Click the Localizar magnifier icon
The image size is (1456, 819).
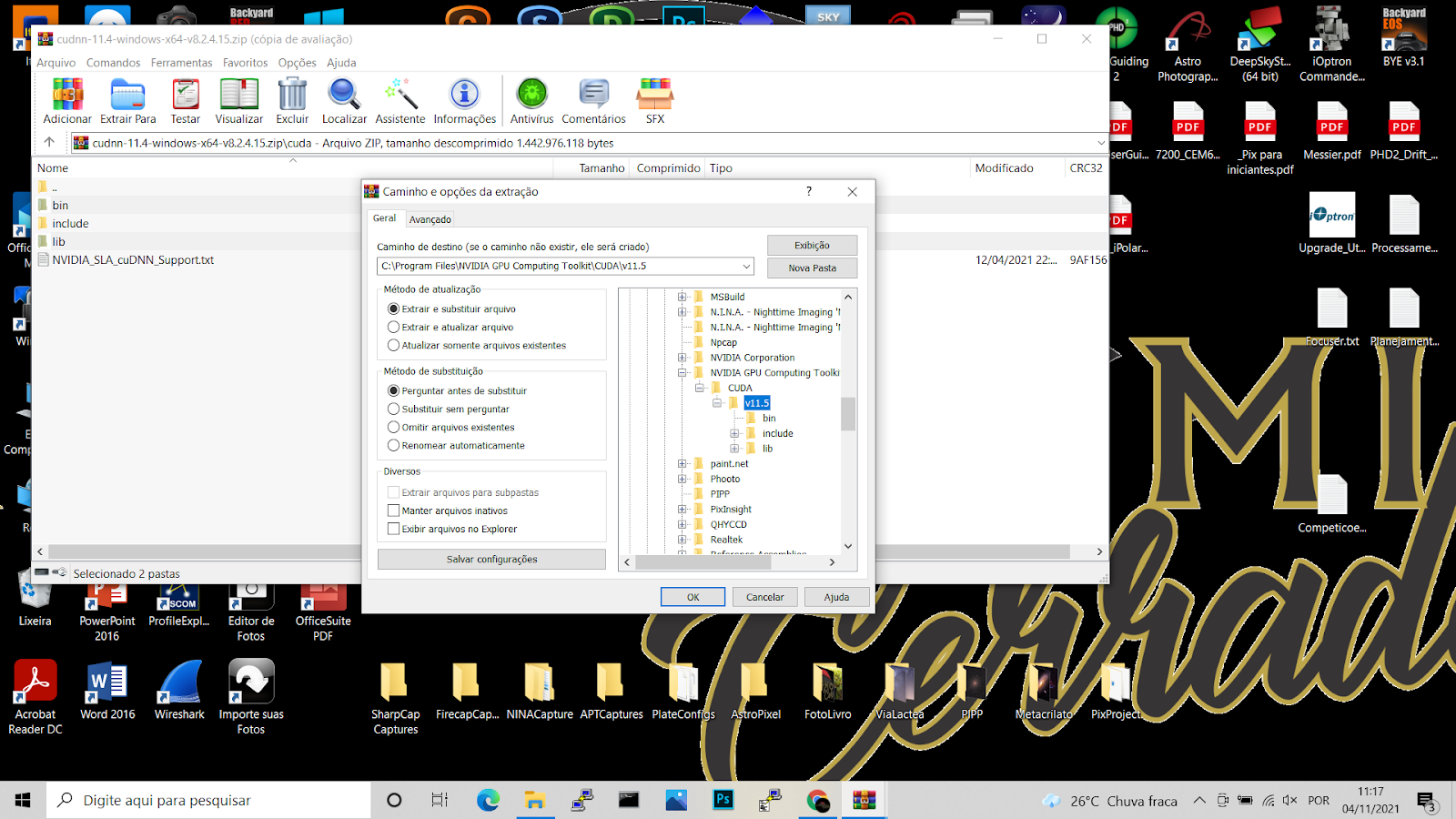point(344,100)
